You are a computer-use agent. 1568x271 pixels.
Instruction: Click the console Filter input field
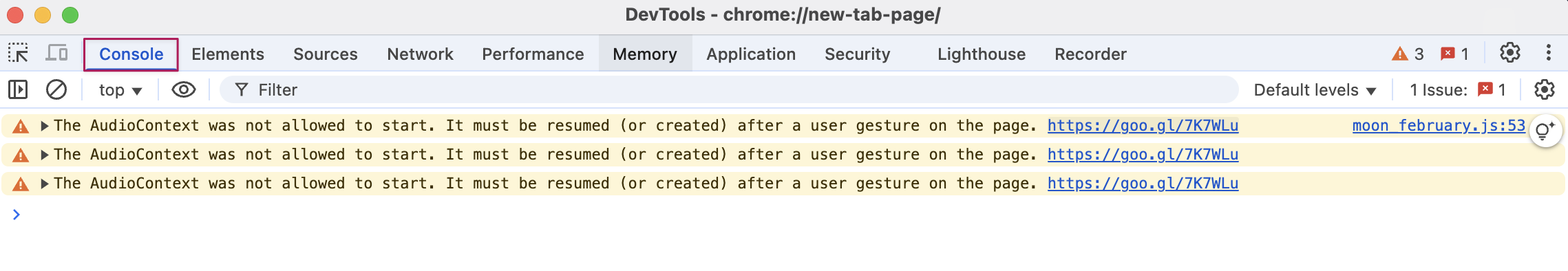point(730,89)
